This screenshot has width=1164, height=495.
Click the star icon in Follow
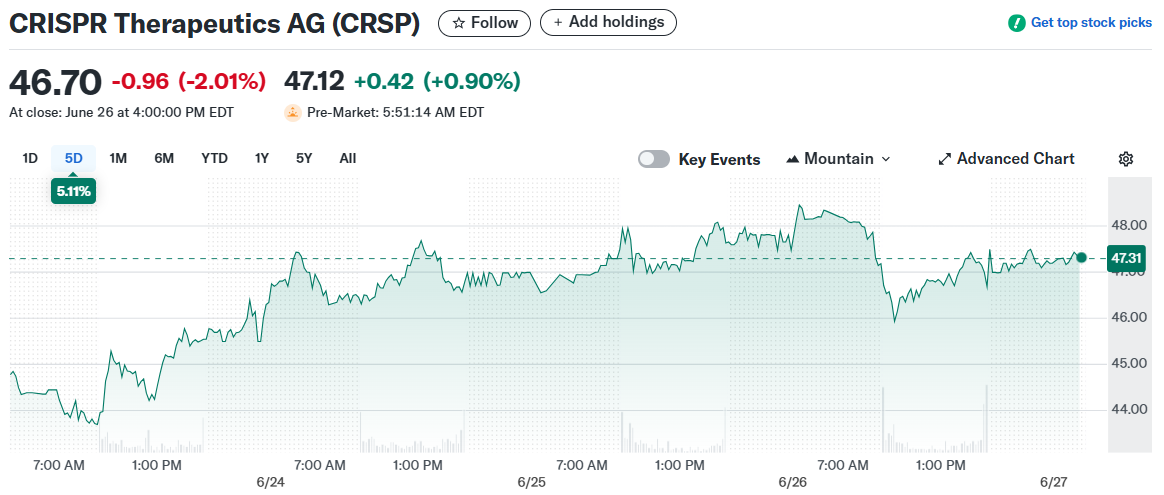[458, 24]
